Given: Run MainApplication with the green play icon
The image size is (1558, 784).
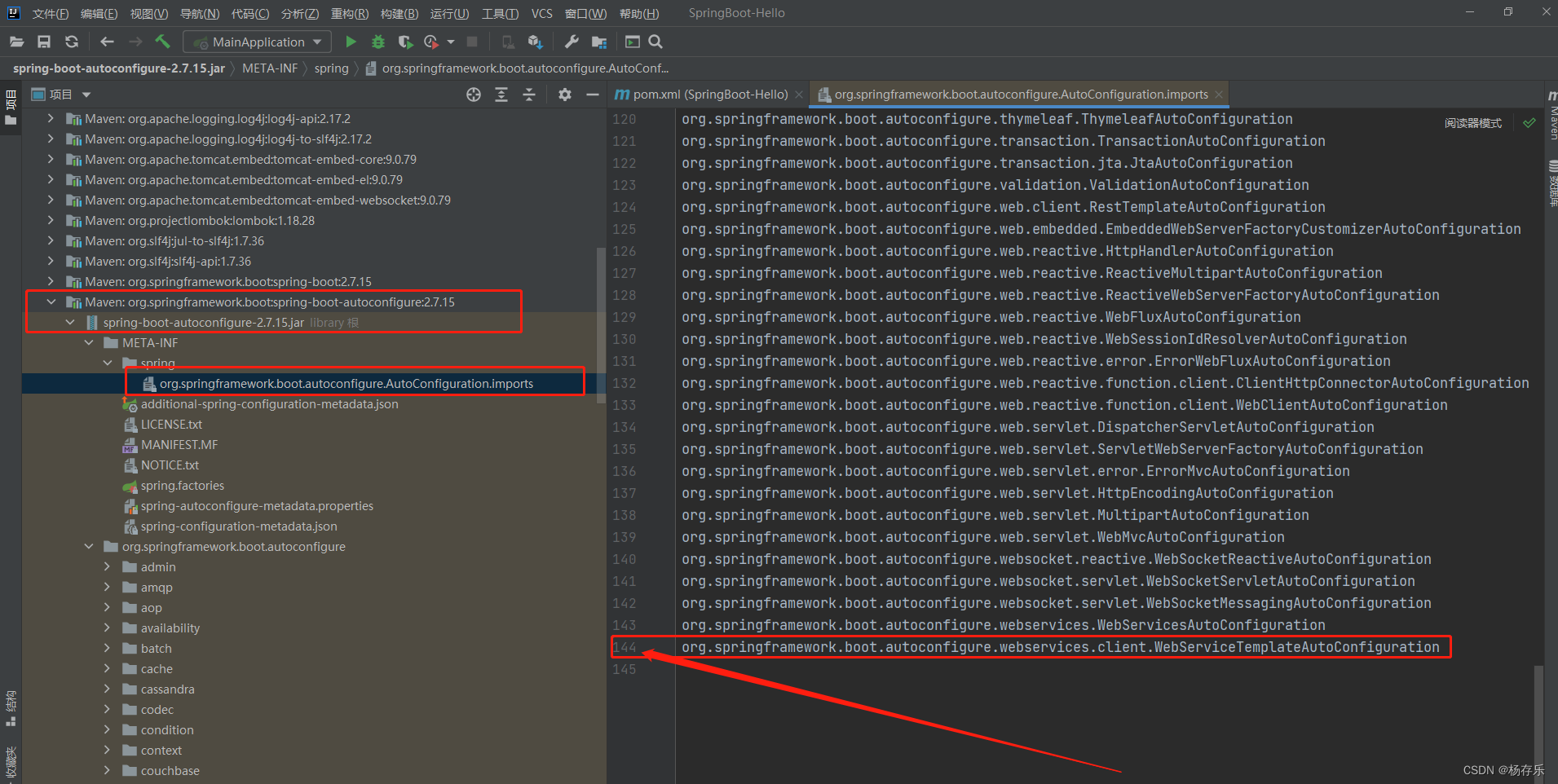Looking at the screenshot, I should (351, 42).
